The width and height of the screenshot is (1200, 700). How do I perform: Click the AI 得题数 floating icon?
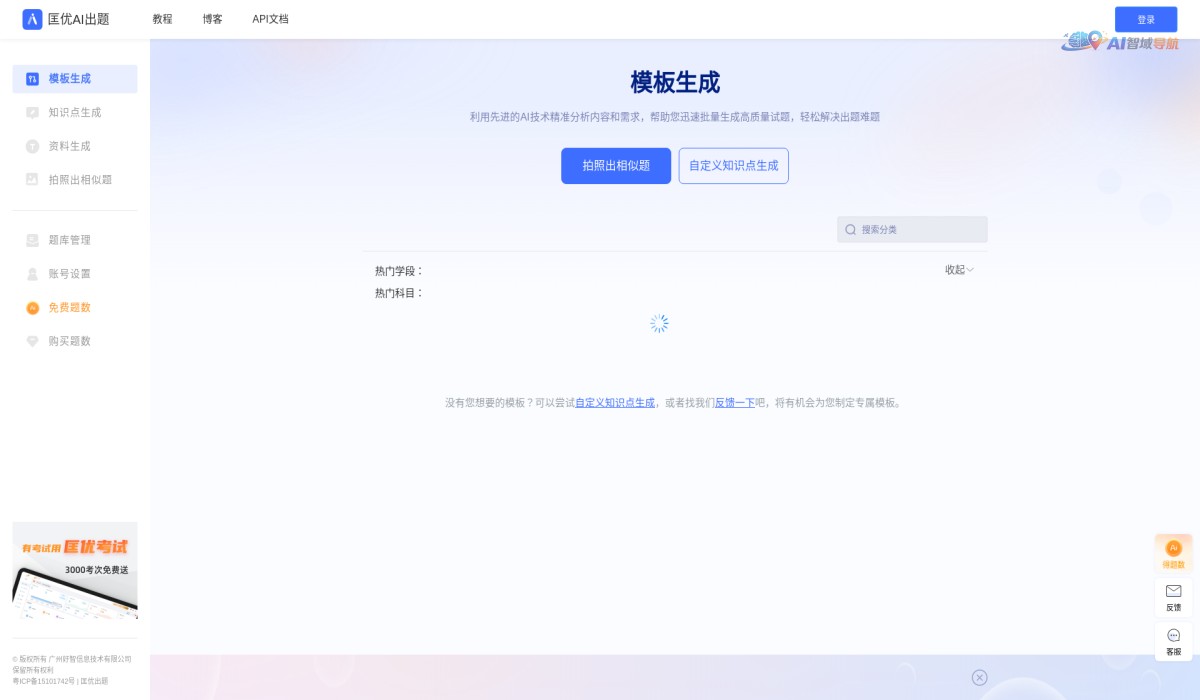coord(1172,549)
